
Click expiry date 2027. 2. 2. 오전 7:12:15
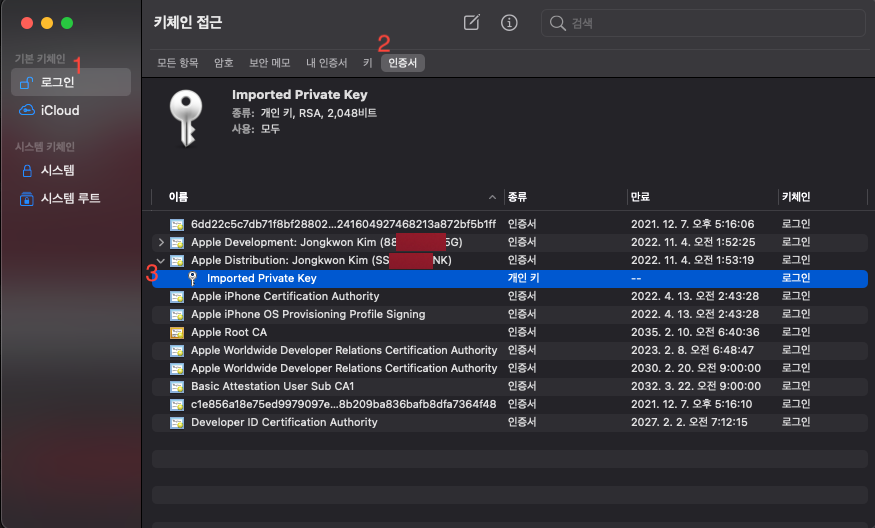[x=689, y=423]
